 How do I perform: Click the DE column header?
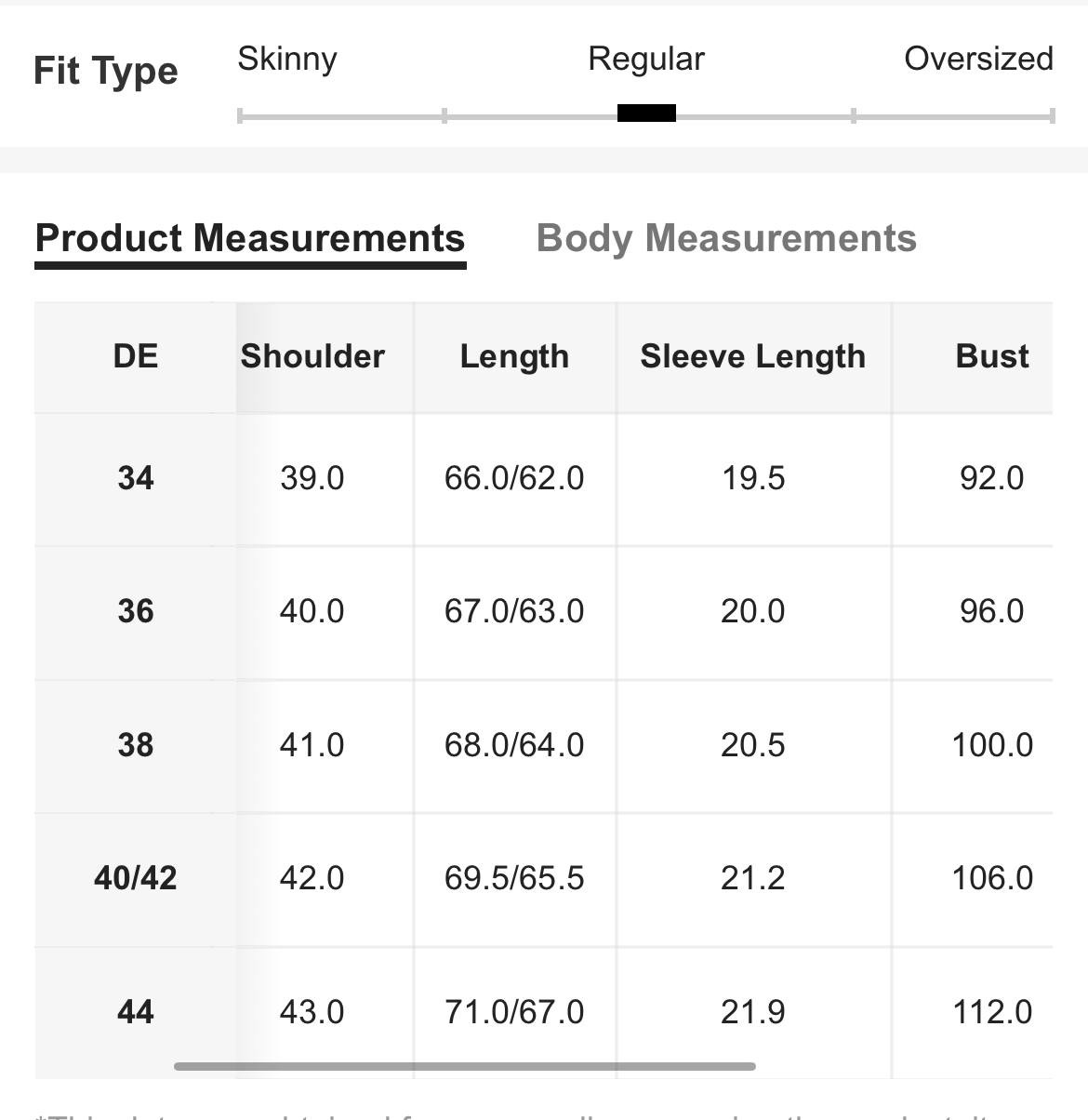click(x=136, y=356)
